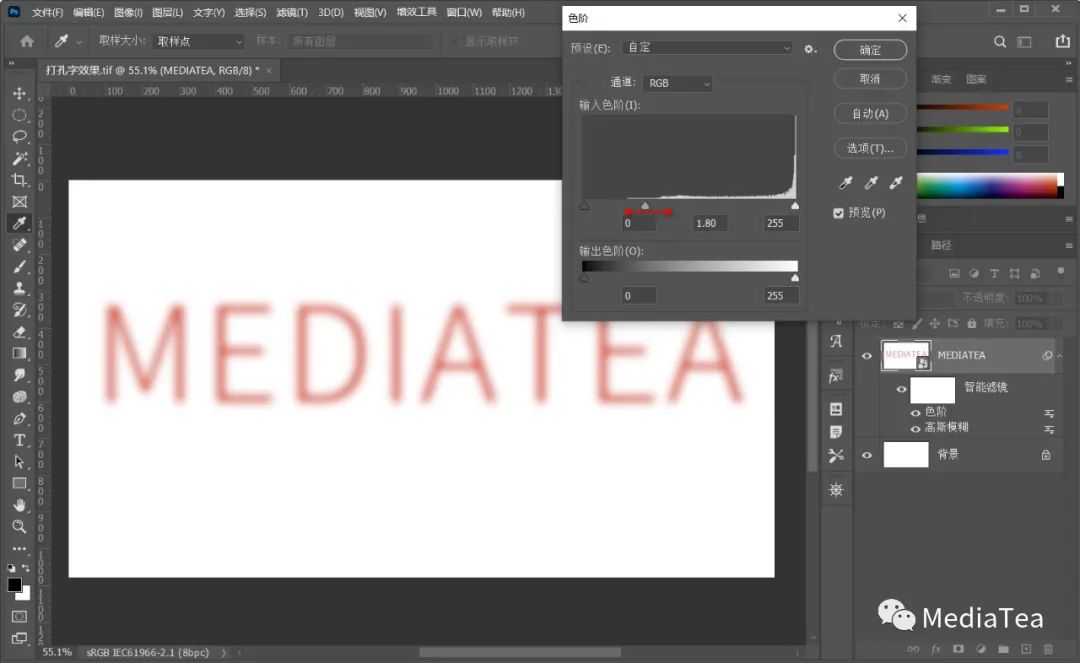Hide the Background layer
The width and height of the screenshot is (1080, 663).
(866, 455)
